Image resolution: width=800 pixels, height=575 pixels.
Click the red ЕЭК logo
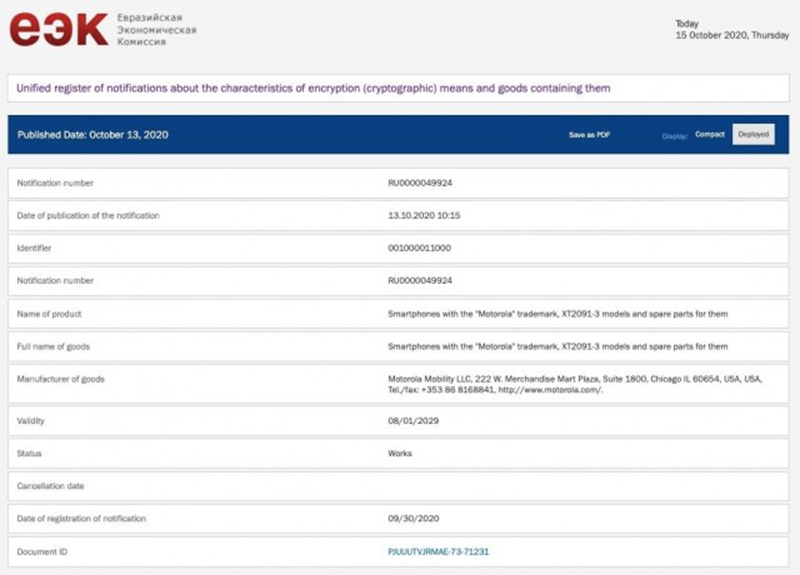pos(58,30)
